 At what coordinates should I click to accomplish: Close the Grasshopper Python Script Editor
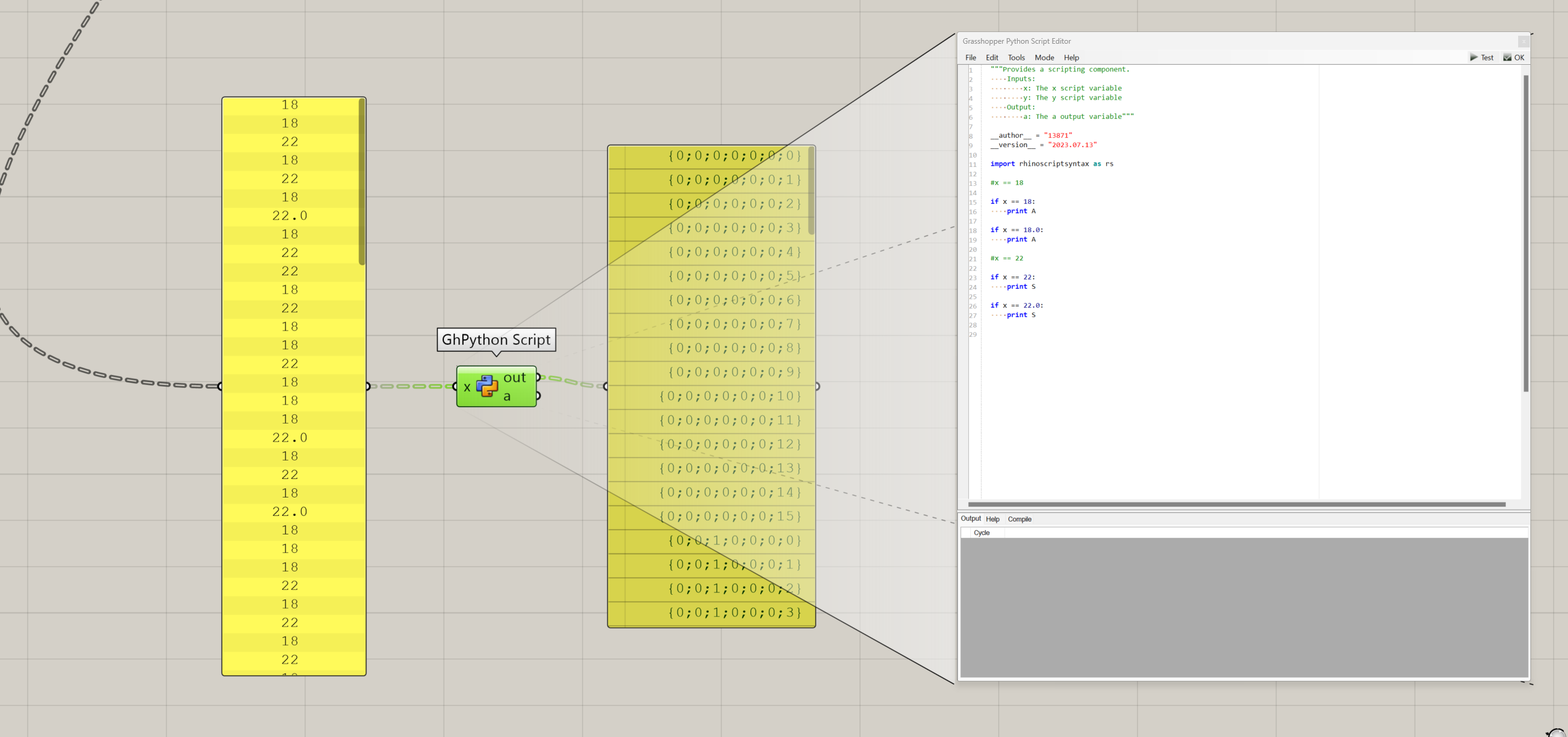click(x=1523, y=41)
